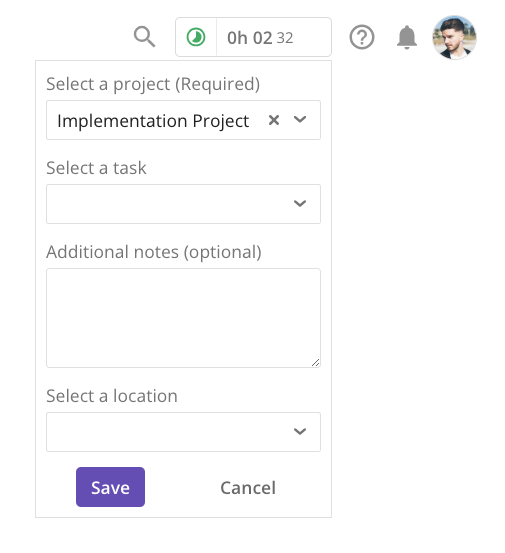Expand the project dropdown chevron
Viewport: 505px width, 553px height.
tap(300, 120)
